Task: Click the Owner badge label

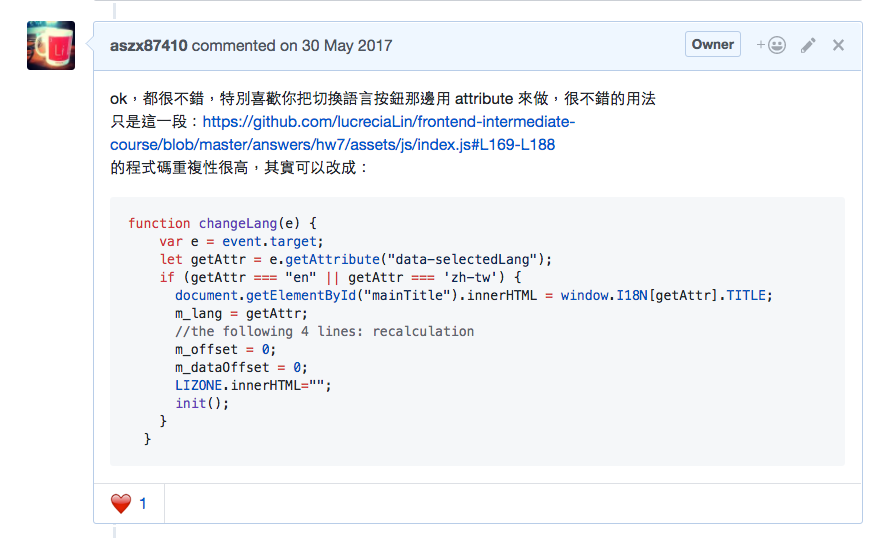Action: [712, 44]
